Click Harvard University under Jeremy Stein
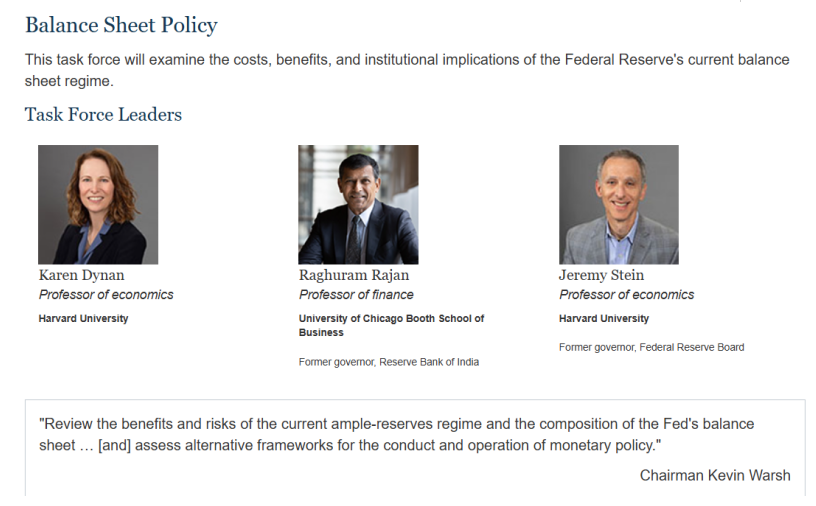Screen dimensions: 816x506 click(604, 318)
